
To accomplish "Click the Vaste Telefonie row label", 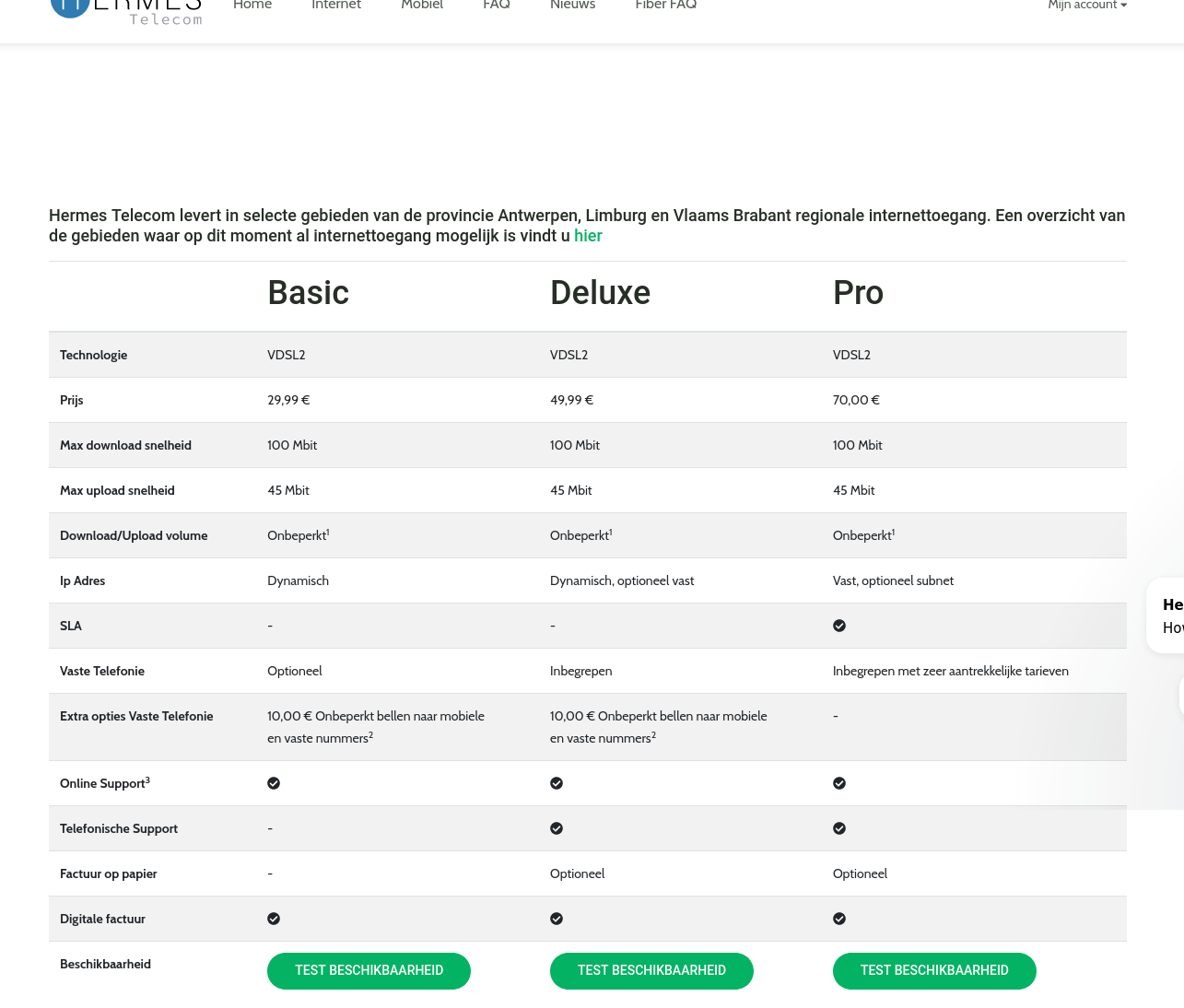I will pos(102,671).
